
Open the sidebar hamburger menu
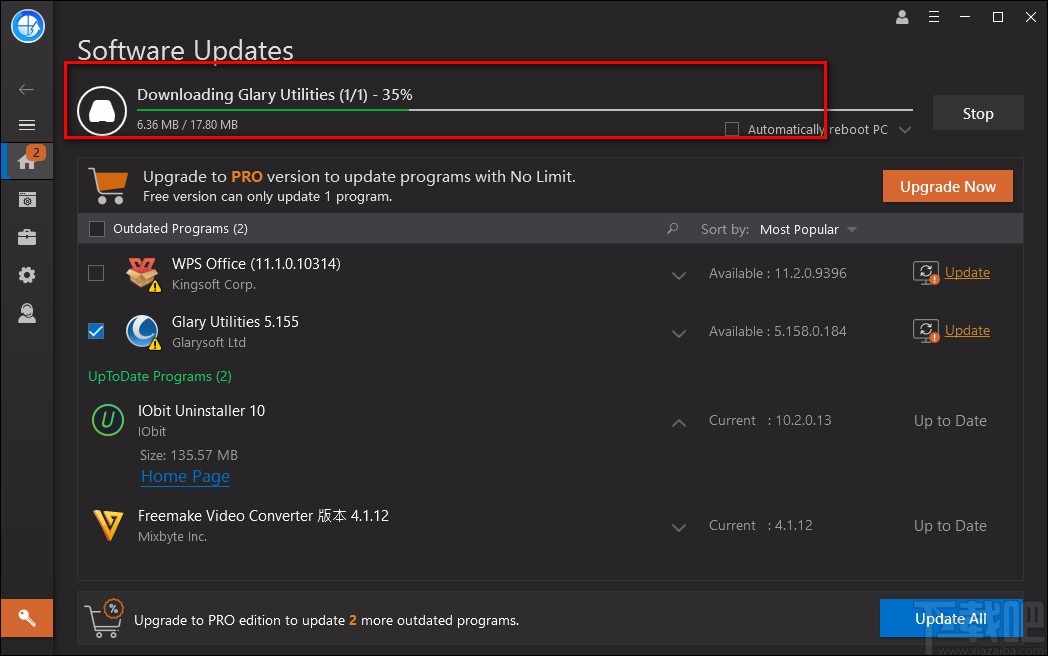click(27, 124)
